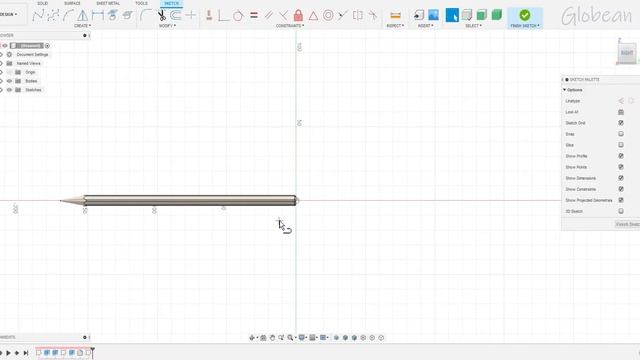The height and width of the screenshot is (360, 640).
Task: Activate the Select arrow tool
Action: click(452, 16)
